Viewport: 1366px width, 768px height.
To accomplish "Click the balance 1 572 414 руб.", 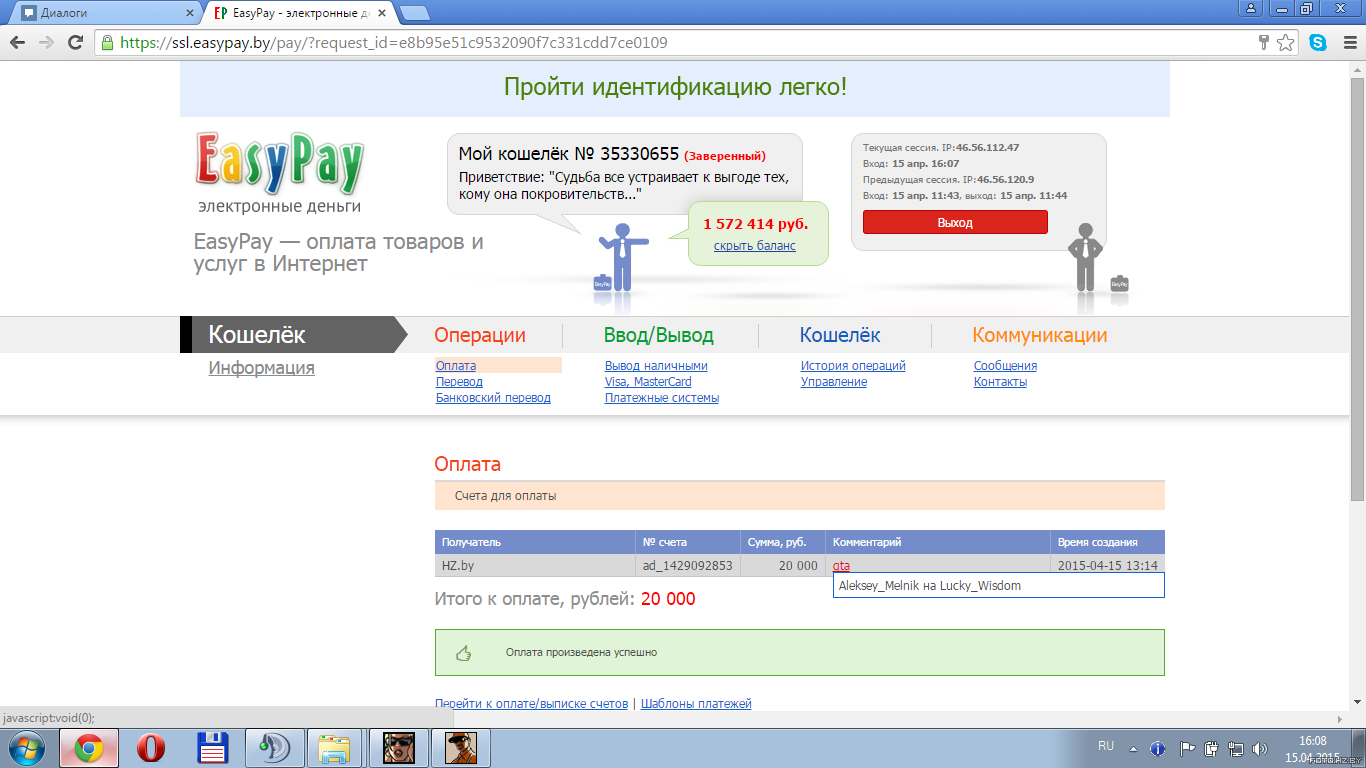I will click(x=755, y=224).
